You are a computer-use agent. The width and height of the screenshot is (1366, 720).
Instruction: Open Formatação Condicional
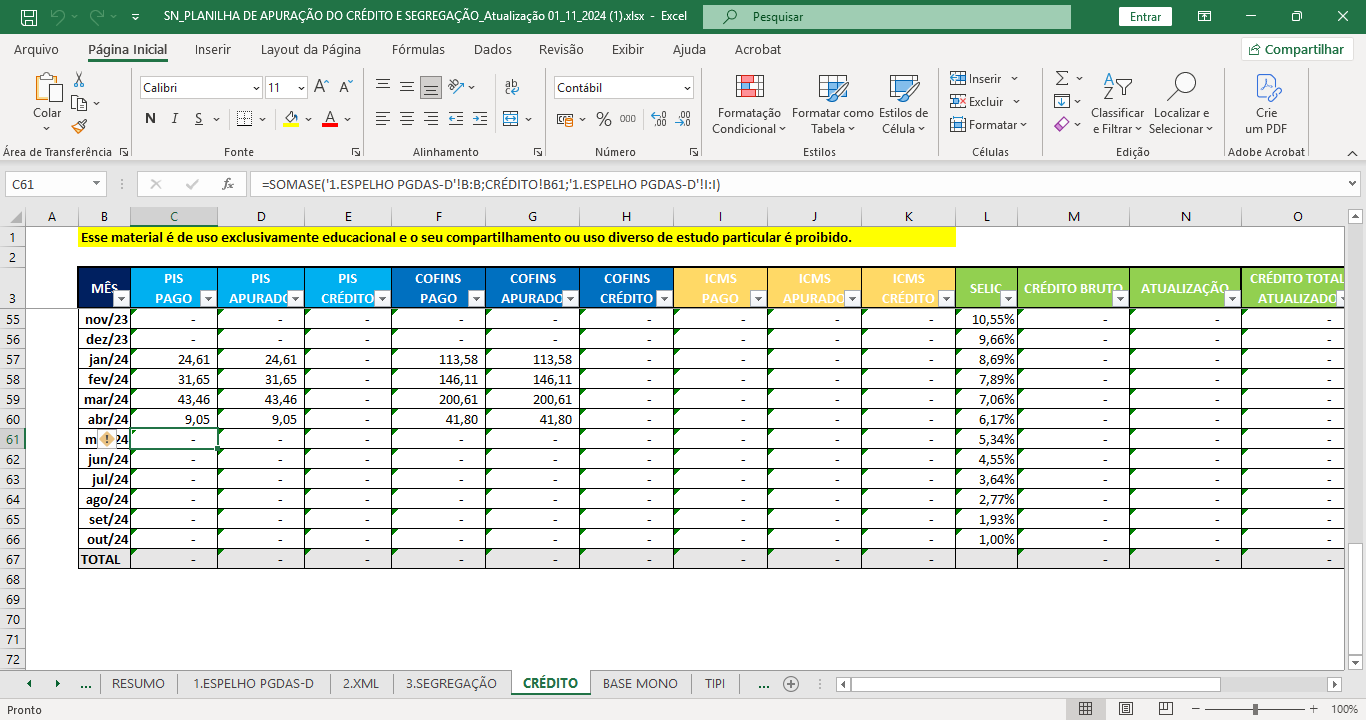coord(749,104)
